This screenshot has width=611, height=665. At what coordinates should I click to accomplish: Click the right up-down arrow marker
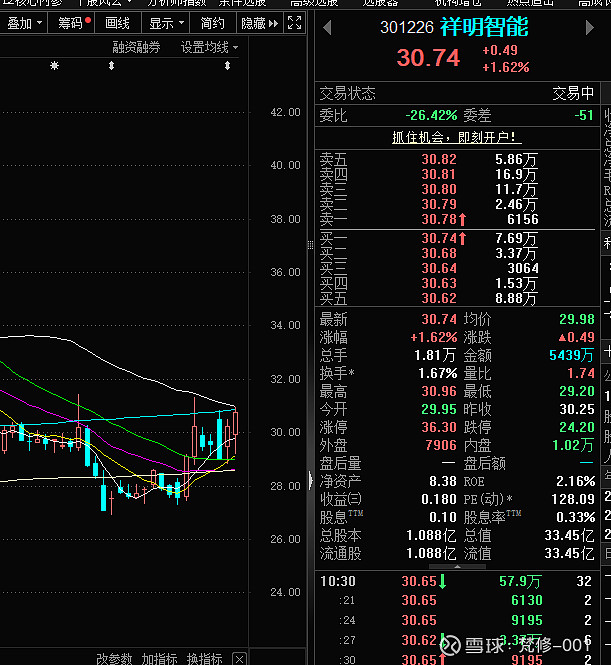point(228,66)
